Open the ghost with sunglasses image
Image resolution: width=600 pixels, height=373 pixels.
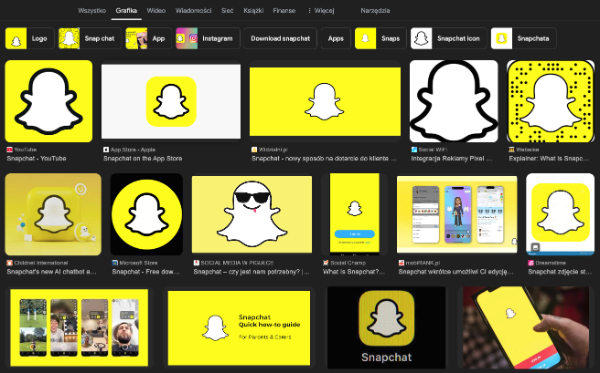click(x=252, y=214)
